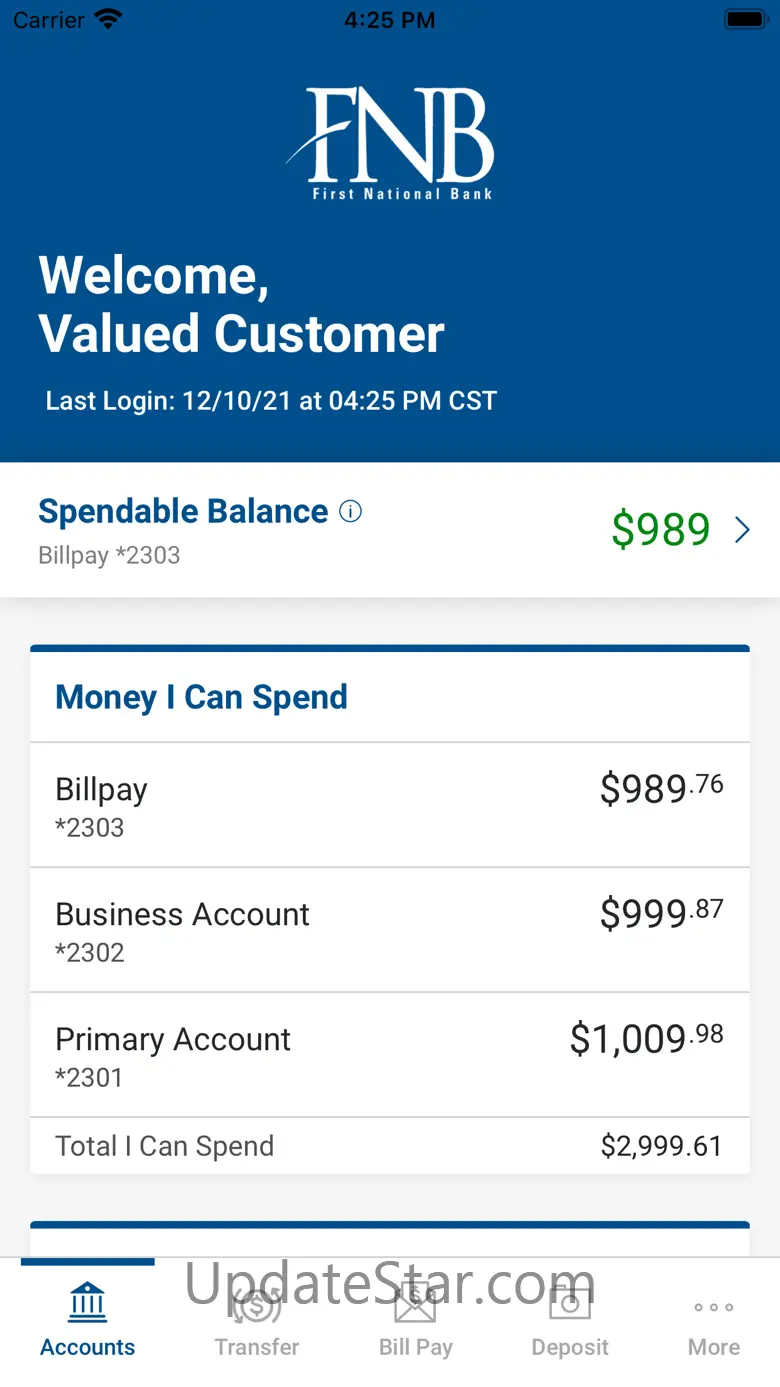Select the Bill Pay tab label
Image resolution: width=780 pixels, height=1387 pixels.
pyautogui.click(x=415, y=1347)
